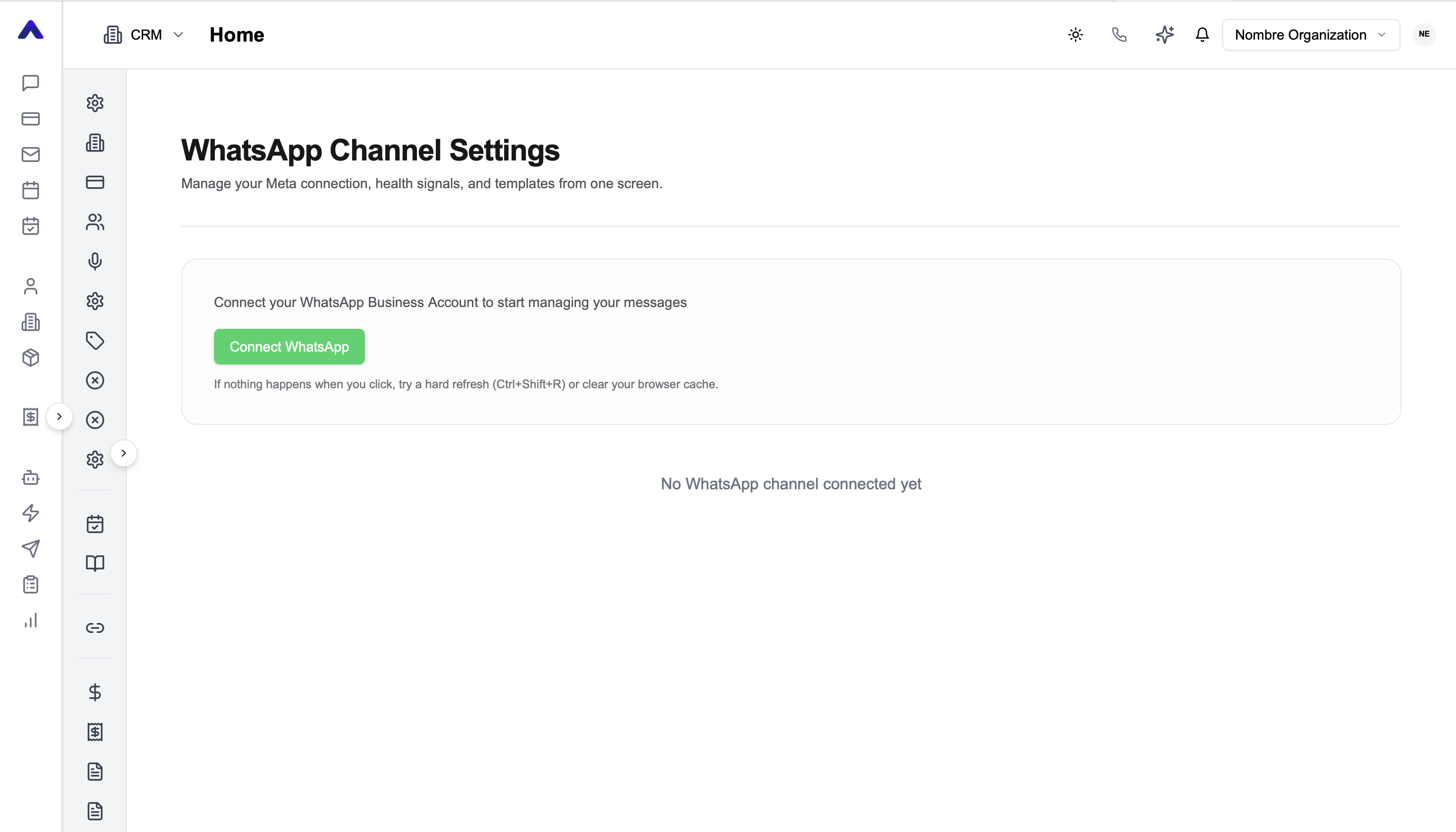This screenshot has height=832, width=1456.
Task: Open the sparkles AI assistant icon
Action: click(1165, 35)
